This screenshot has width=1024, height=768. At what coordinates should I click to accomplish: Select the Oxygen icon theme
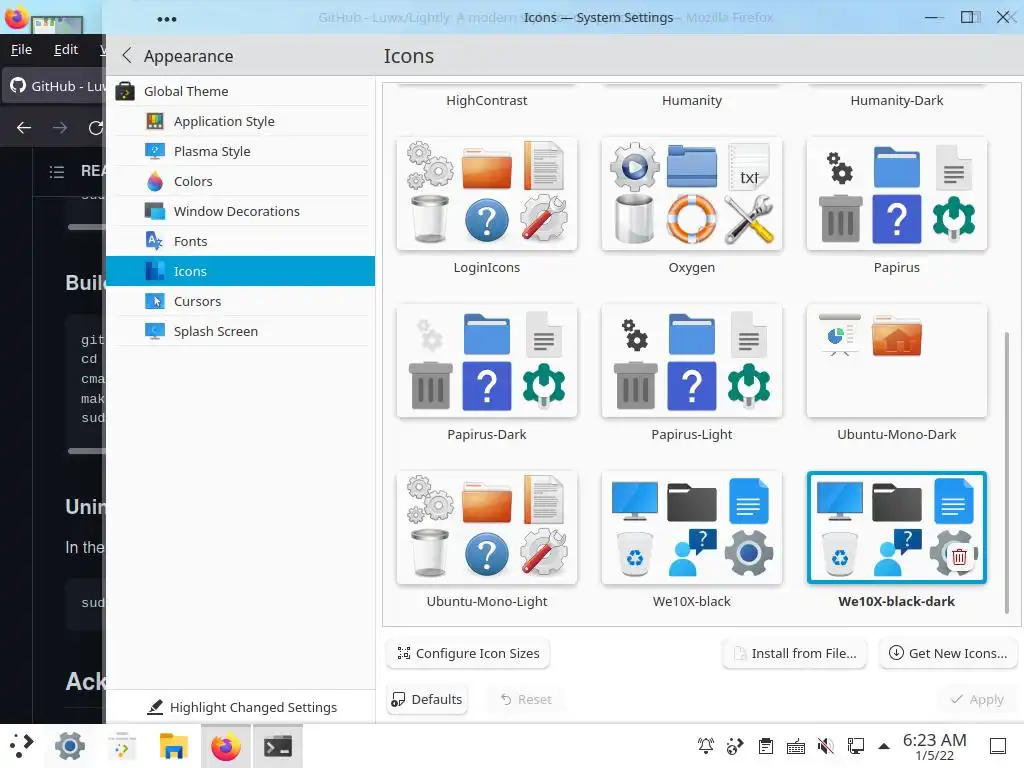coord(692,193)
